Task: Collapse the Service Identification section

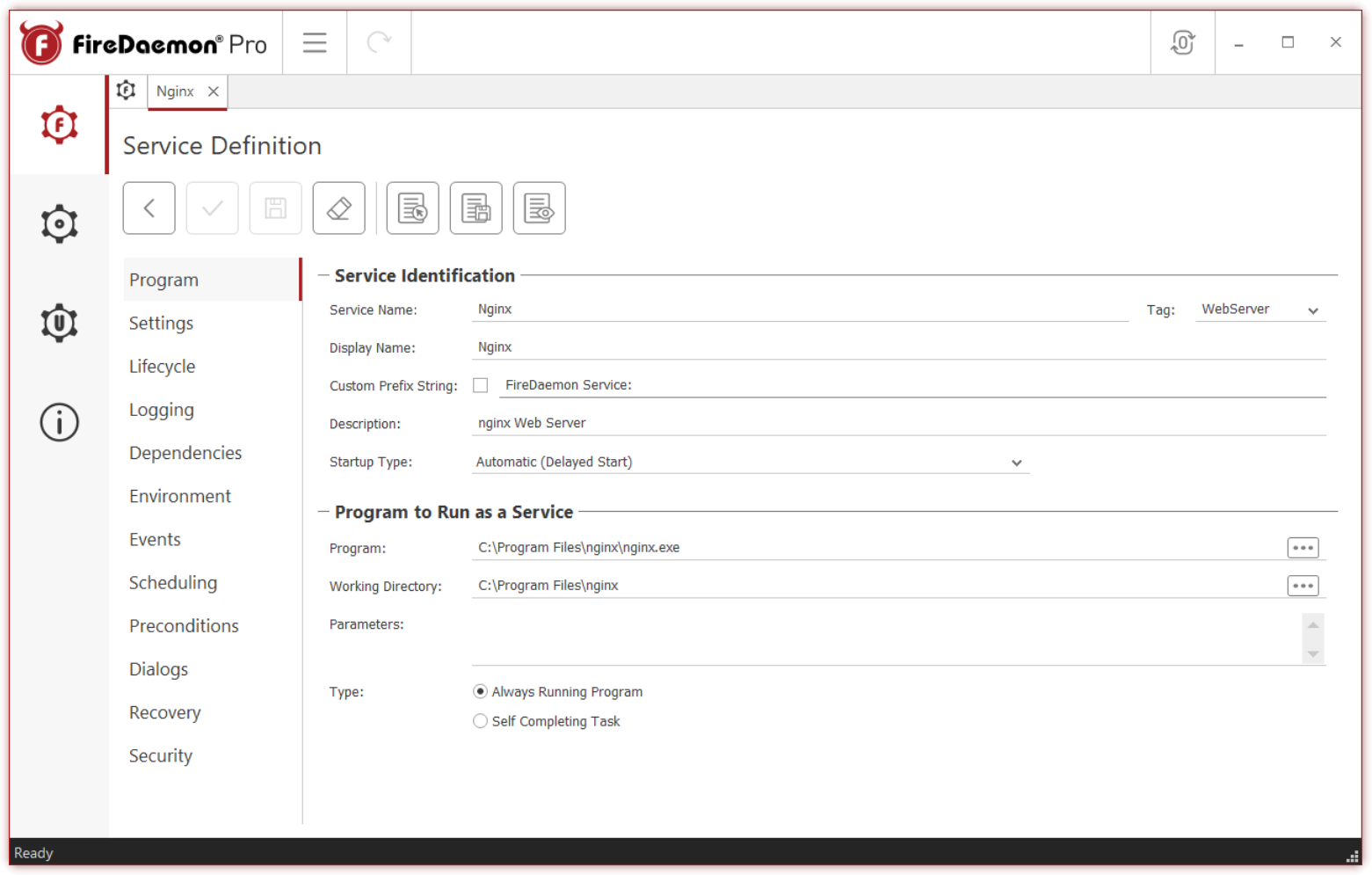Action: coord(323,275)
